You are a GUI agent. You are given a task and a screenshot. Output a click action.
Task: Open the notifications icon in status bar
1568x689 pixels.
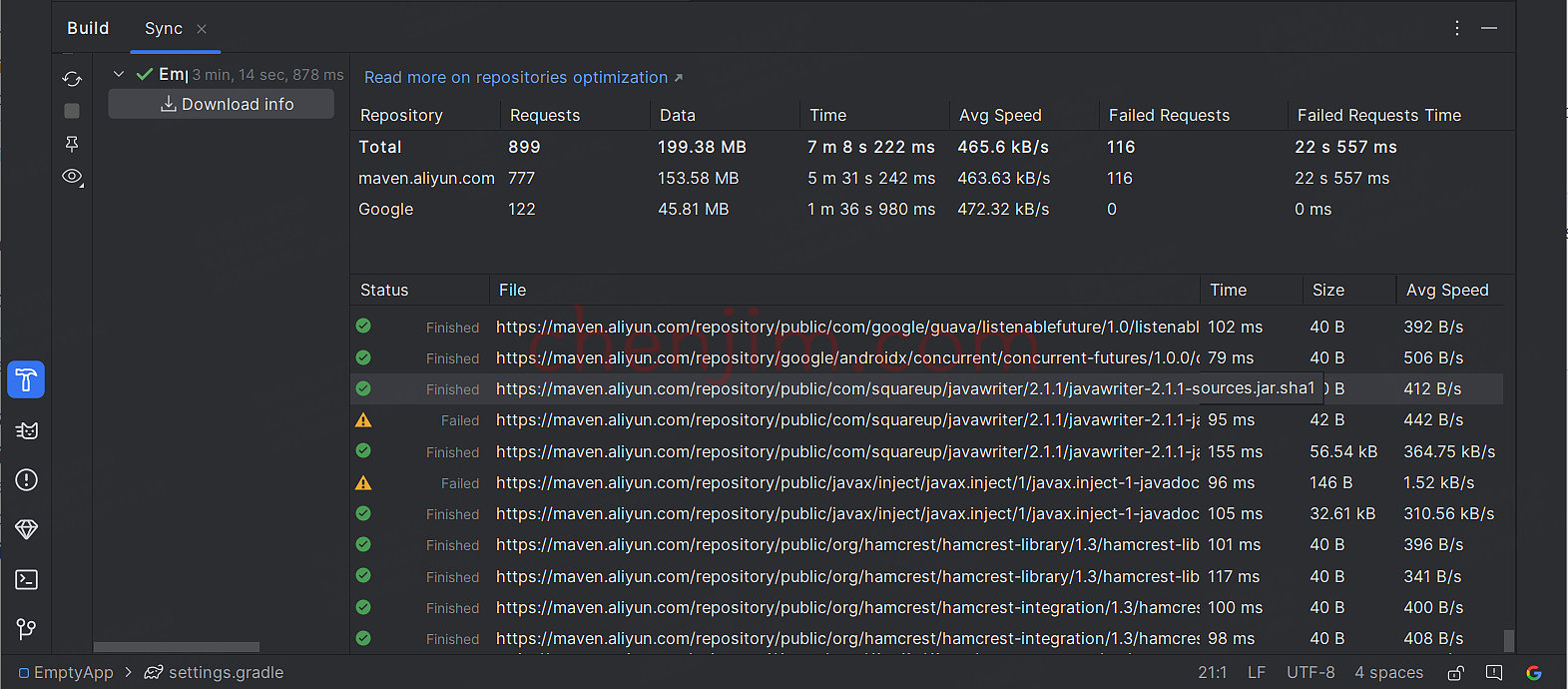pos(1494,673)
